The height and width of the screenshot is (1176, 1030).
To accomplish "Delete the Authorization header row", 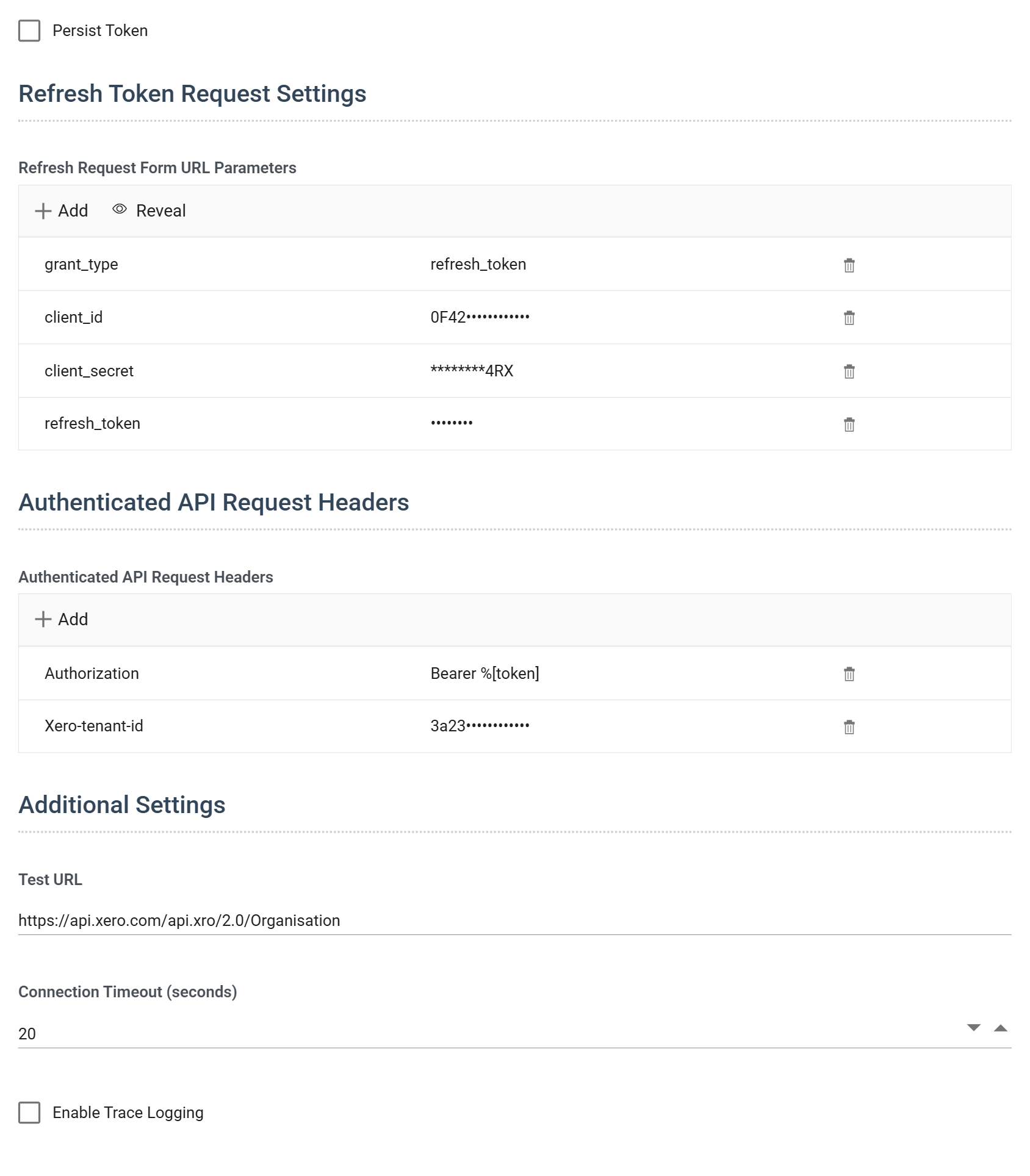I will click(x=849, y=673).
